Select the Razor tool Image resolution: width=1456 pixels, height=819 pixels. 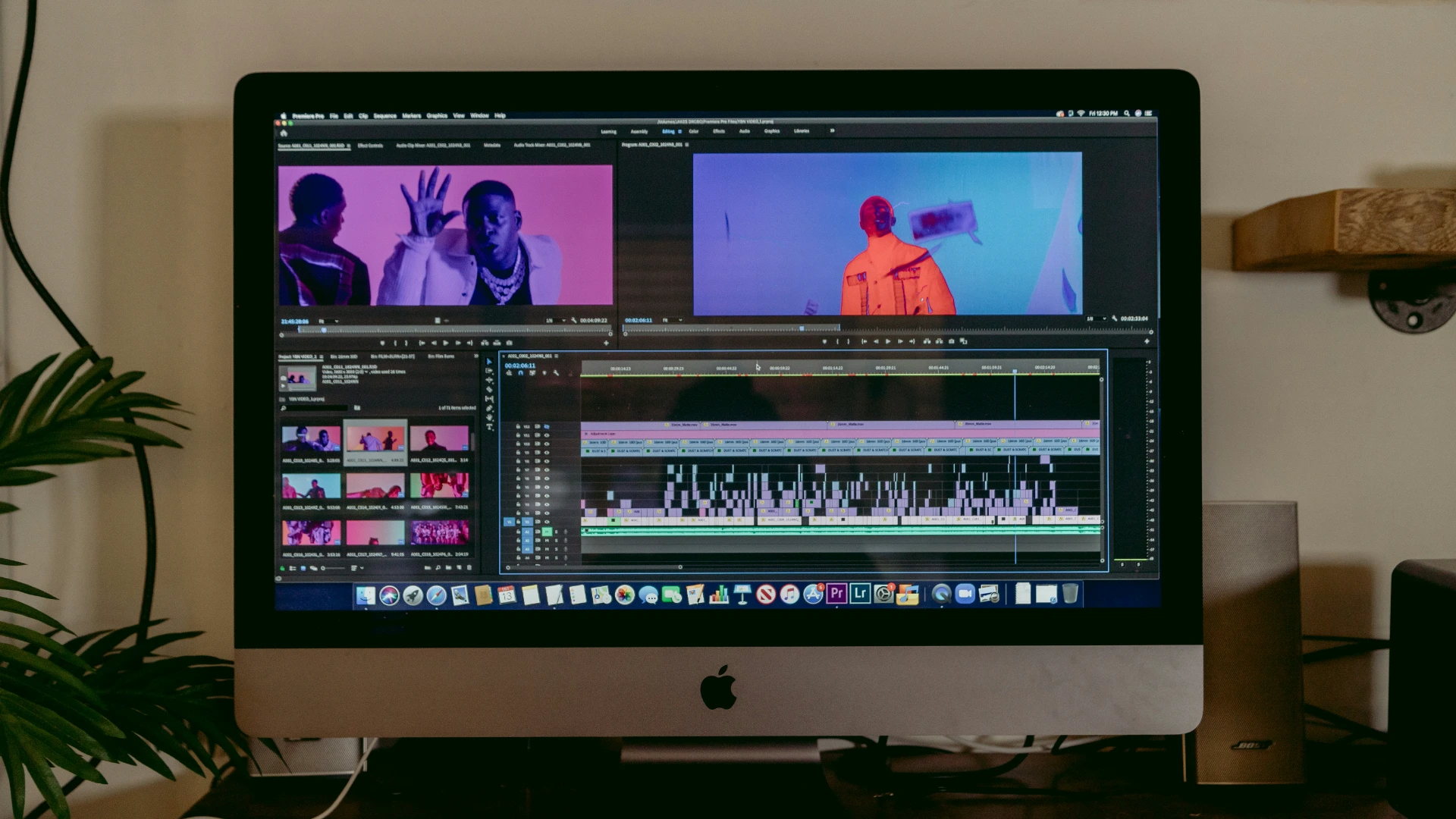pos(489,390)
